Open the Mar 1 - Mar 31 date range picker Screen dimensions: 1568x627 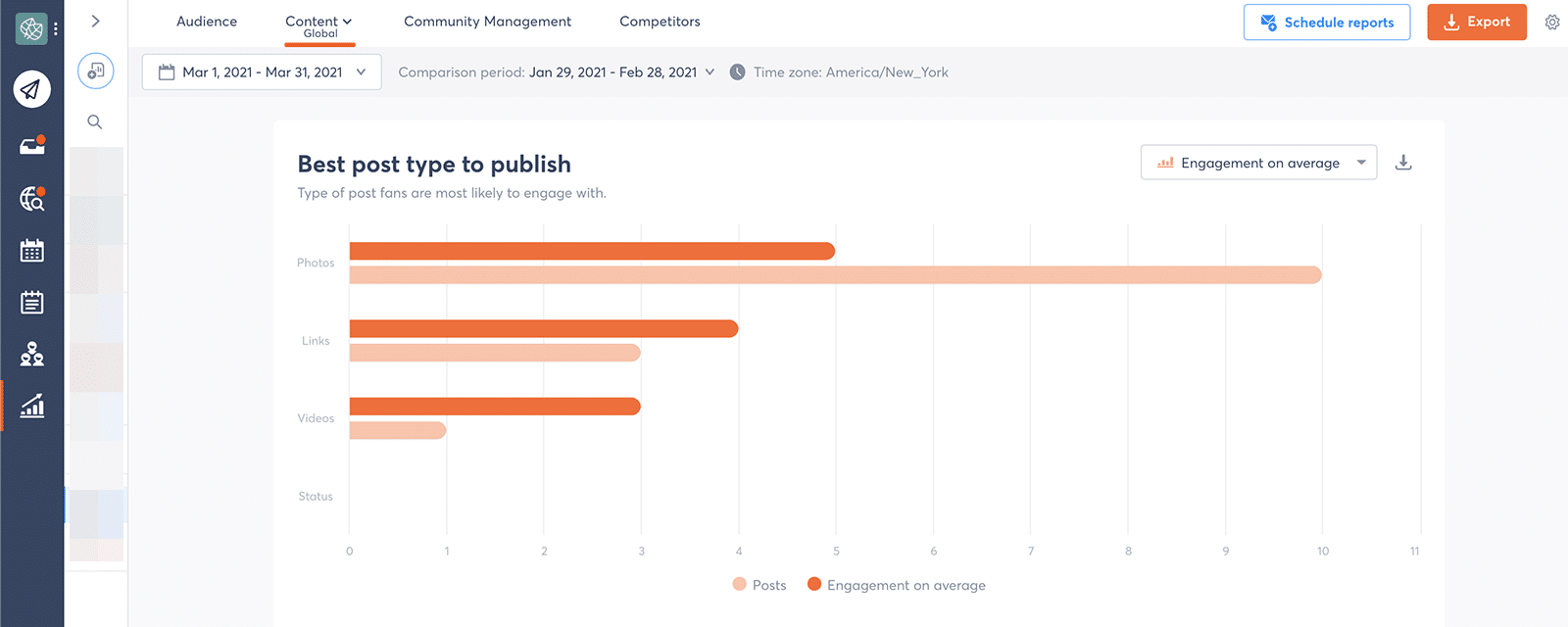click(262, 72)
